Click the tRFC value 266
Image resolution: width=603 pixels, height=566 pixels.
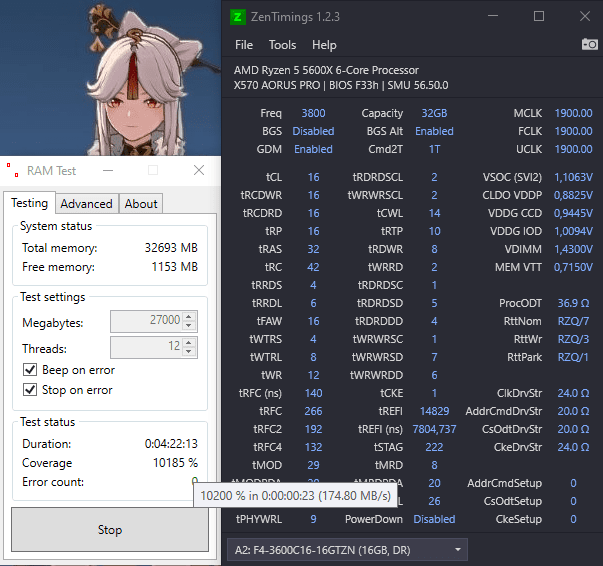[x=313, y=411]
